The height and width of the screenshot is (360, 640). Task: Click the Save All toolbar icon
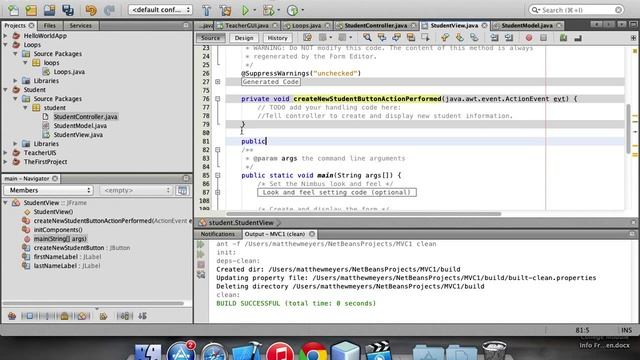point(68,10)
